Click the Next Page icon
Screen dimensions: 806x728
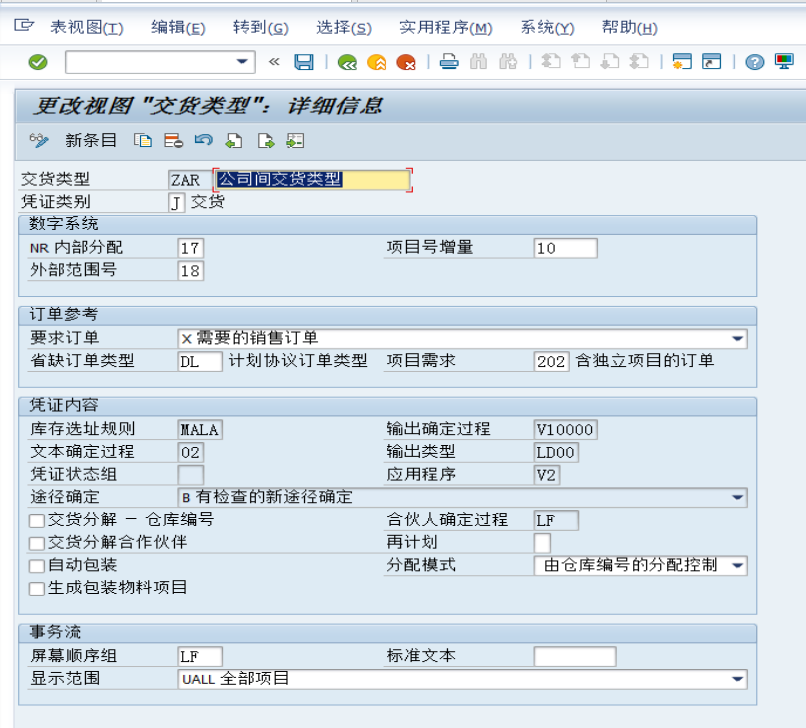pyautogui.click(x=610, y=62)
